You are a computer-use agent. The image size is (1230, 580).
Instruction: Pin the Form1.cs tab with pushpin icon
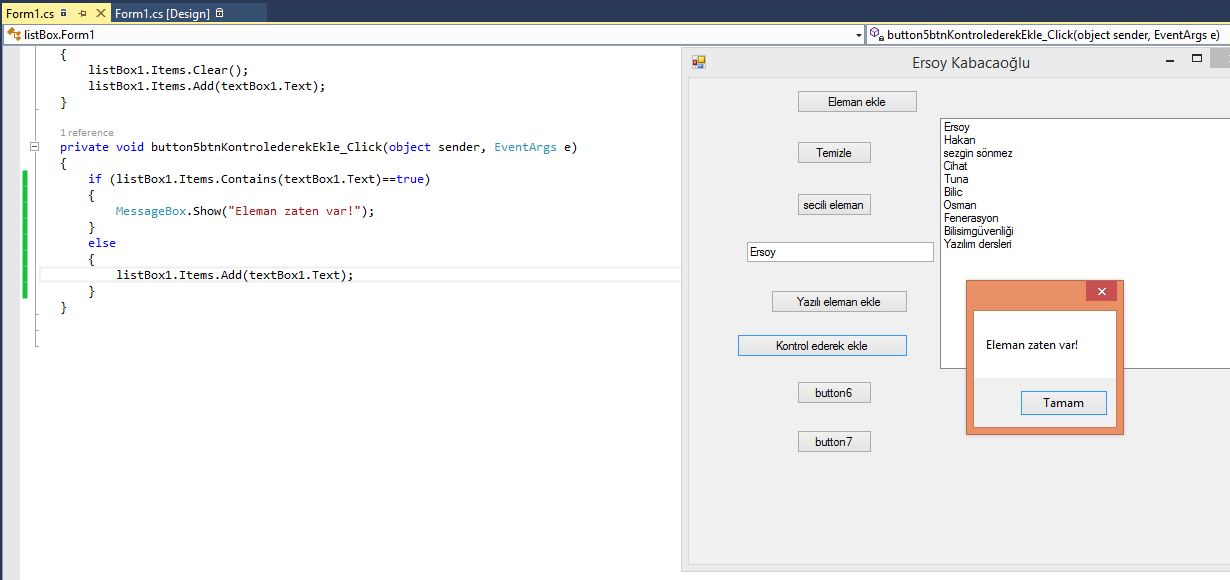[82, 14]
